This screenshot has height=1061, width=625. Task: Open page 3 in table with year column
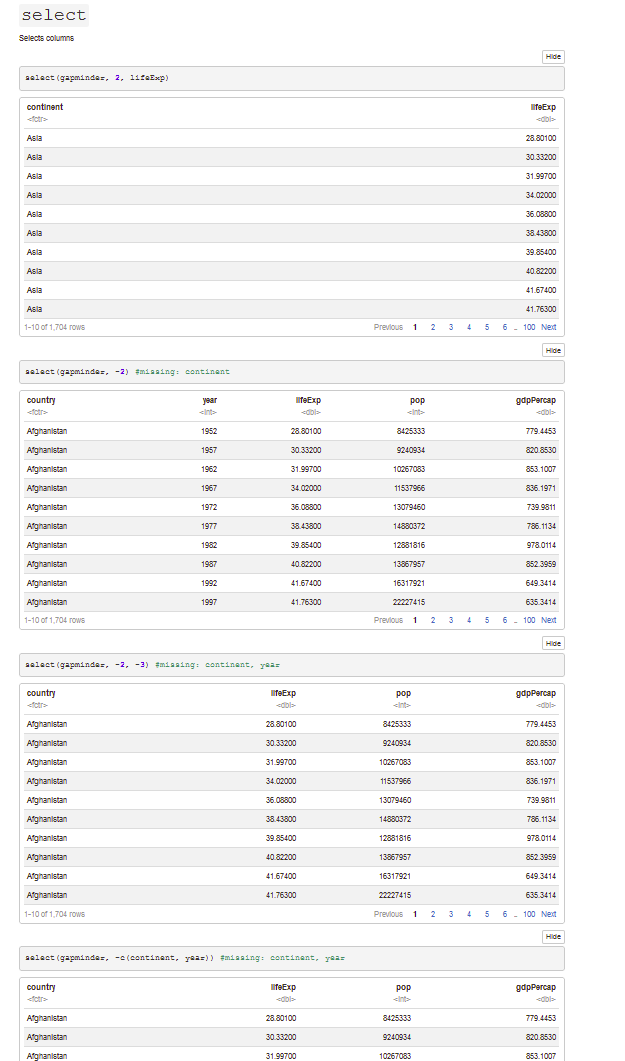point(451,620)
